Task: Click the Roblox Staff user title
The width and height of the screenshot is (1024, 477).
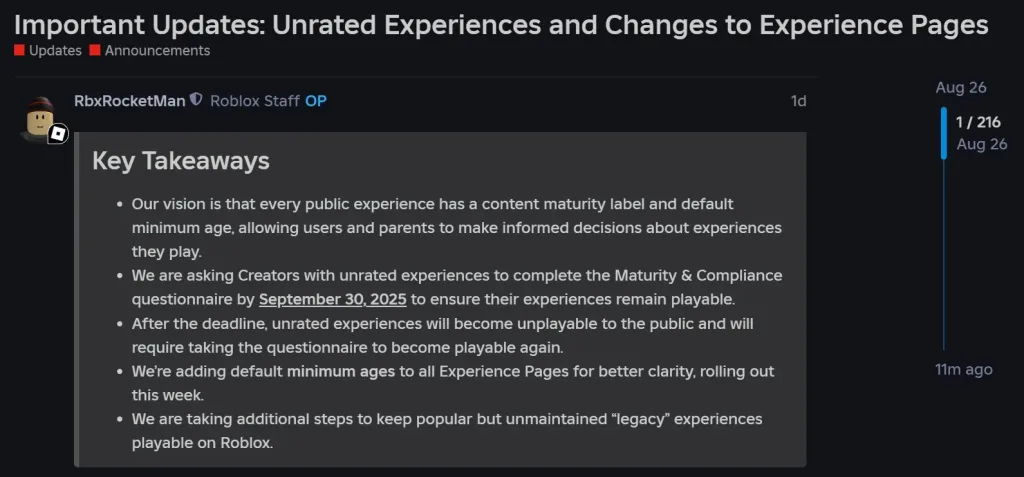Action: coord(254,101)
